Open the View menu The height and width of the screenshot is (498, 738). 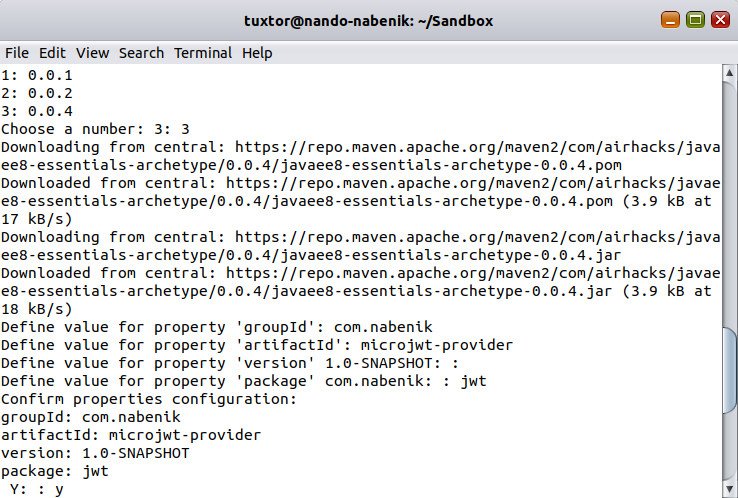coord(92,53)
